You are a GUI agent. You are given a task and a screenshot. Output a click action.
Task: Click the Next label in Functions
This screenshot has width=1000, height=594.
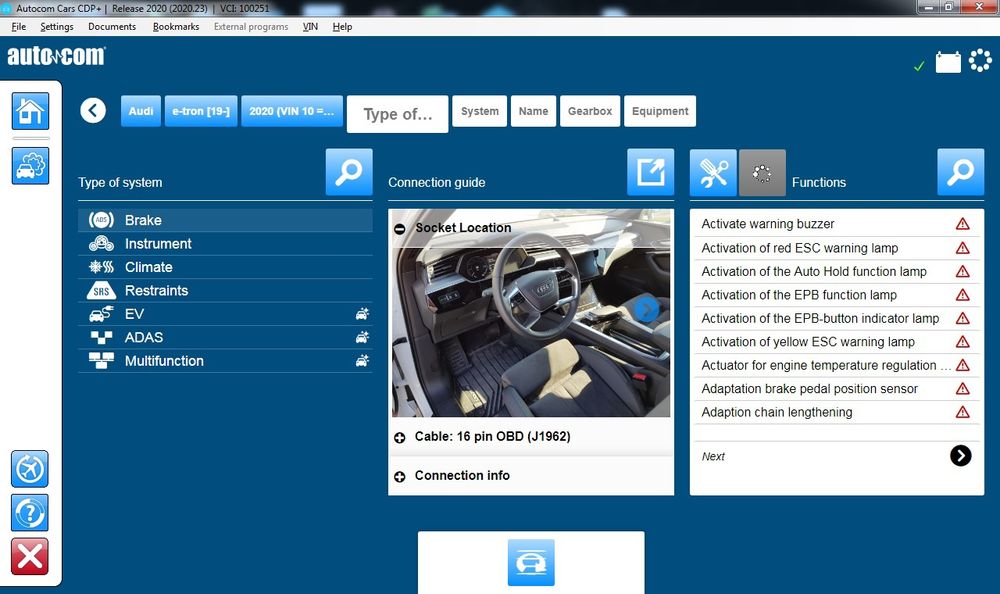713,457
